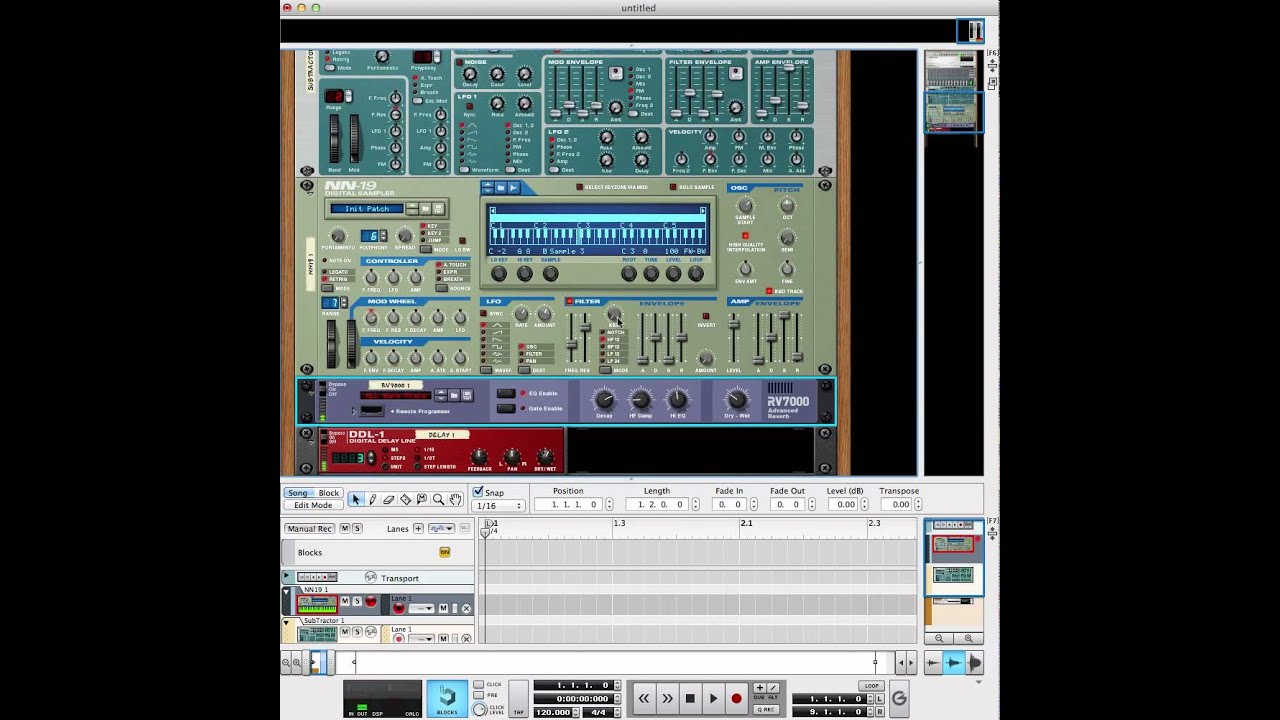Mute the NN19 1 track

tap(345, 601)
